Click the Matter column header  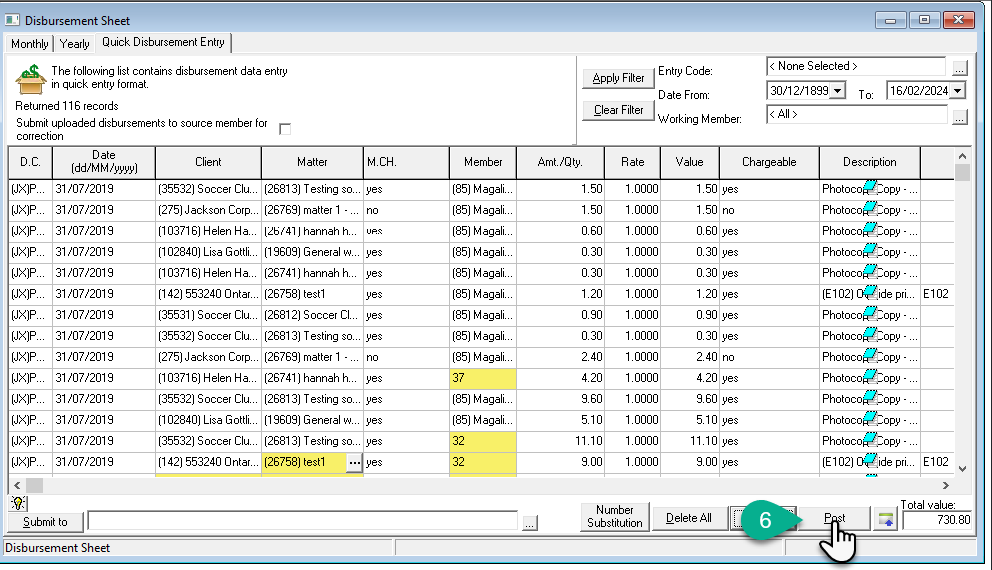313,162
